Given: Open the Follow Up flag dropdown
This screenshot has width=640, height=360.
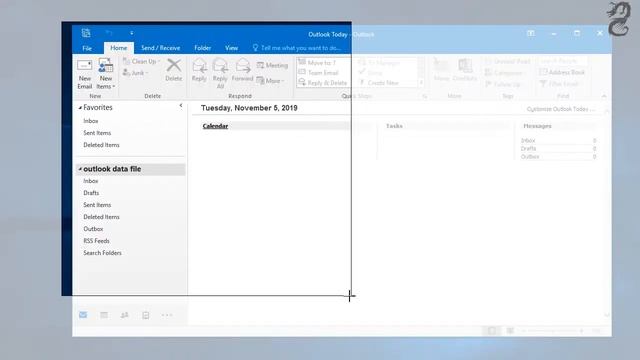Looking at the screenshot, I should coord(503,84).
